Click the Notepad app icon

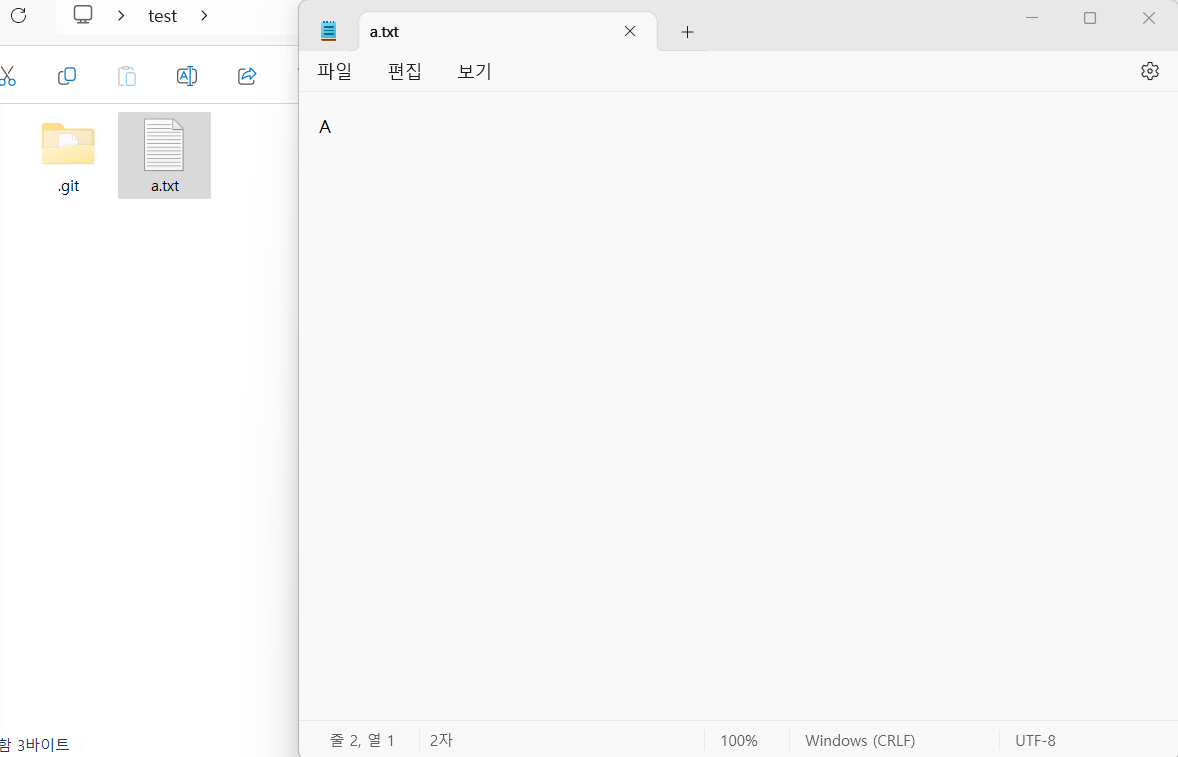(328, 31)
